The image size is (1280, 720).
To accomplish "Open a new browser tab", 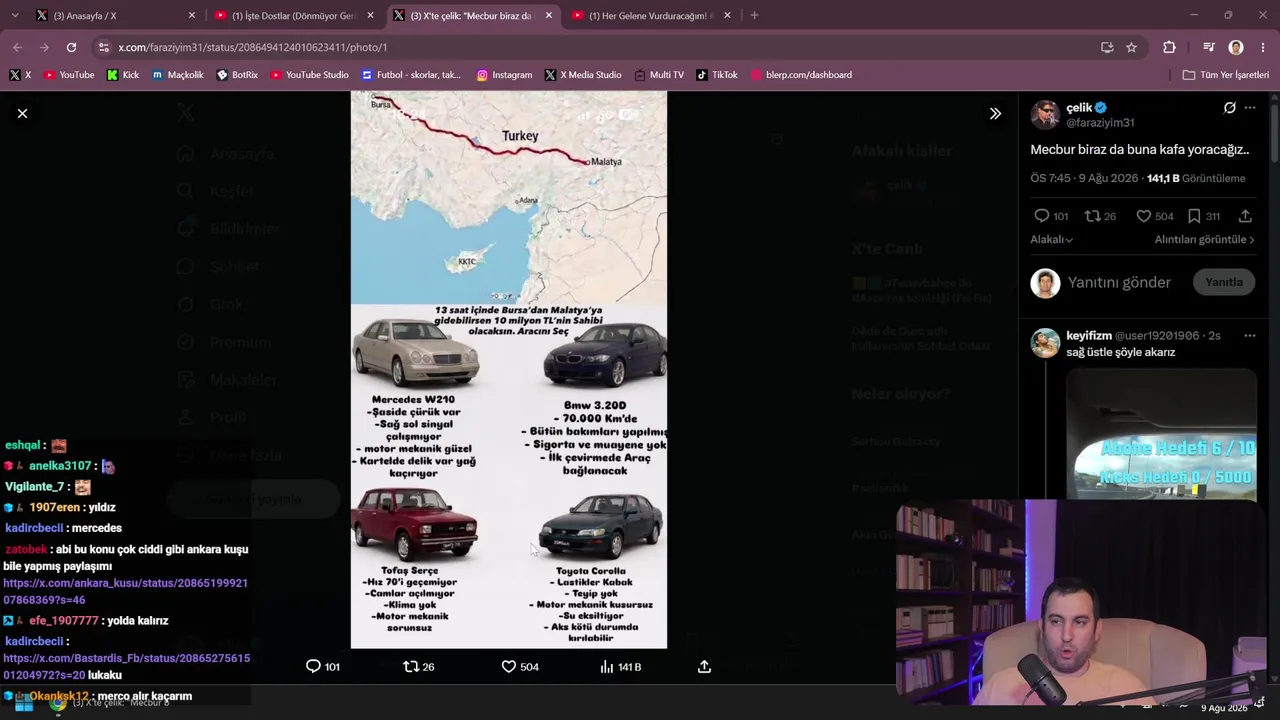I will click(x=754, y=16).
